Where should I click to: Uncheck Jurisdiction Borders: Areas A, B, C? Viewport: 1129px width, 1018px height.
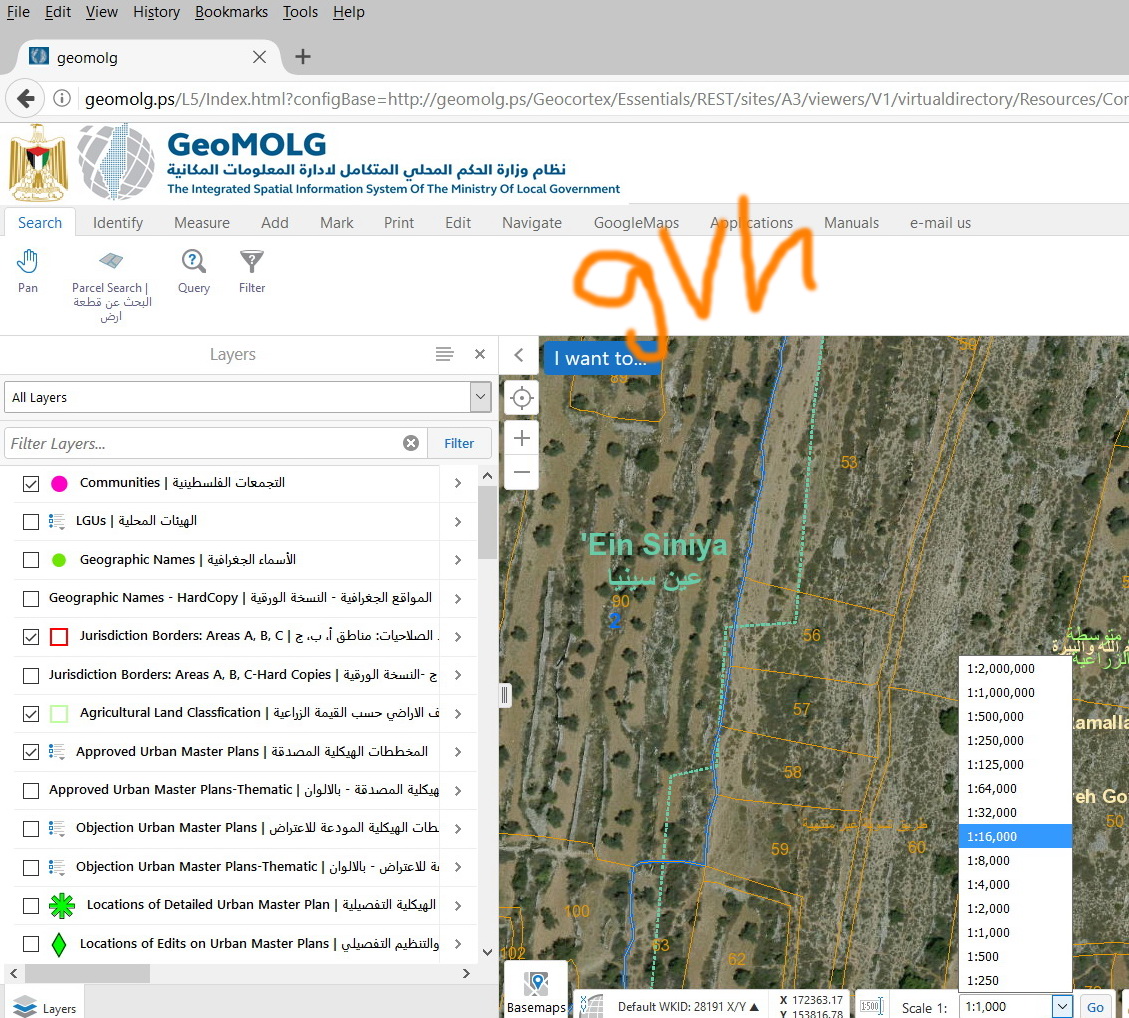(x=31, y=637)
